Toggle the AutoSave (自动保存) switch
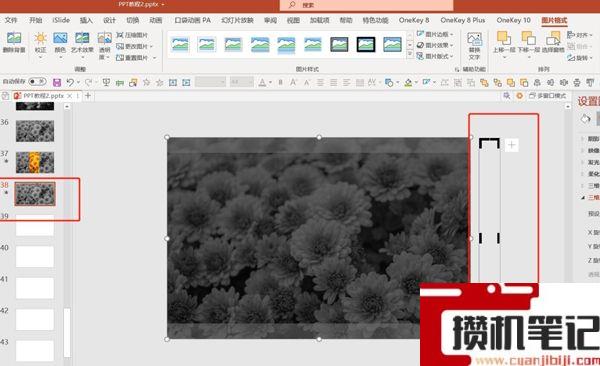Screen dimensions: 600x366 click(37, 82)
